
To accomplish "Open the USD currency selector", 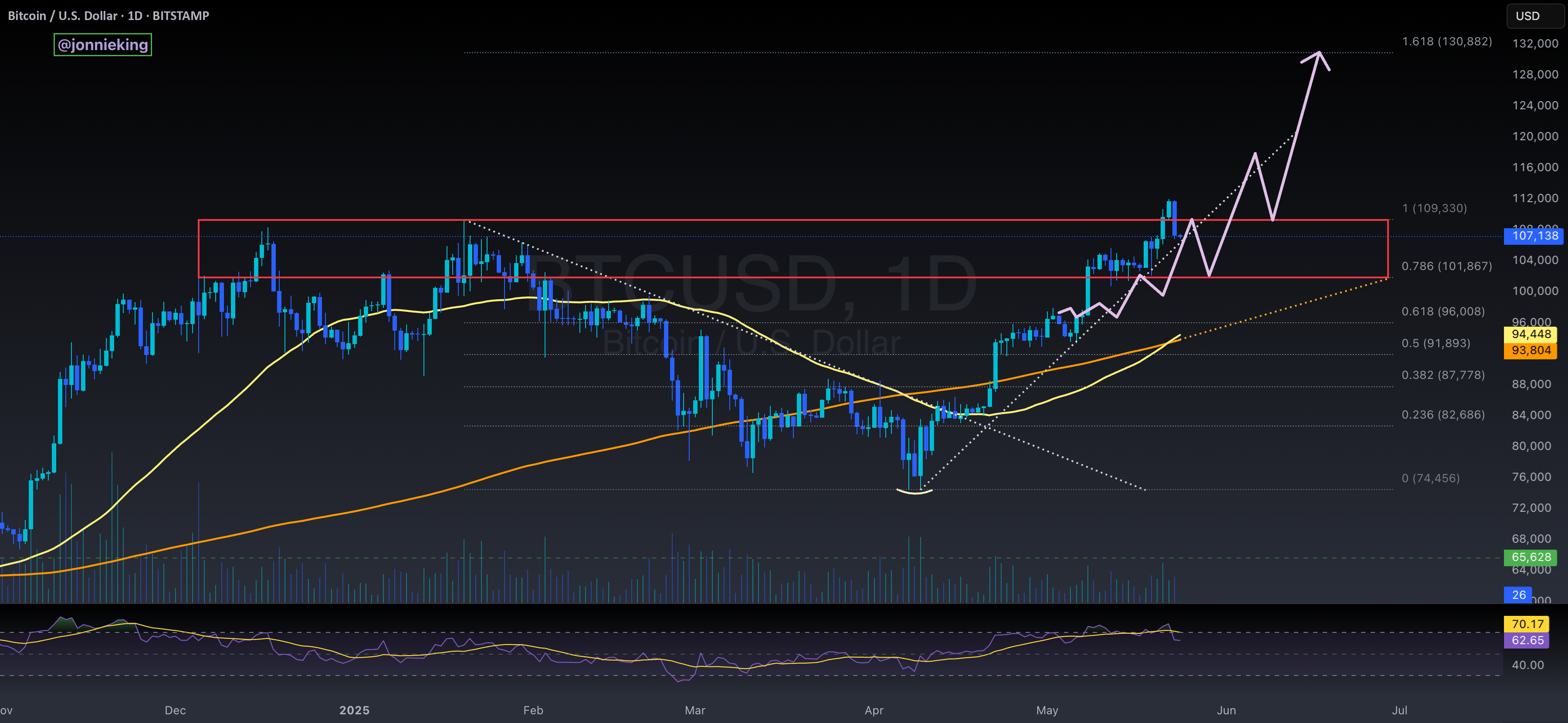I will point(1534,16).
